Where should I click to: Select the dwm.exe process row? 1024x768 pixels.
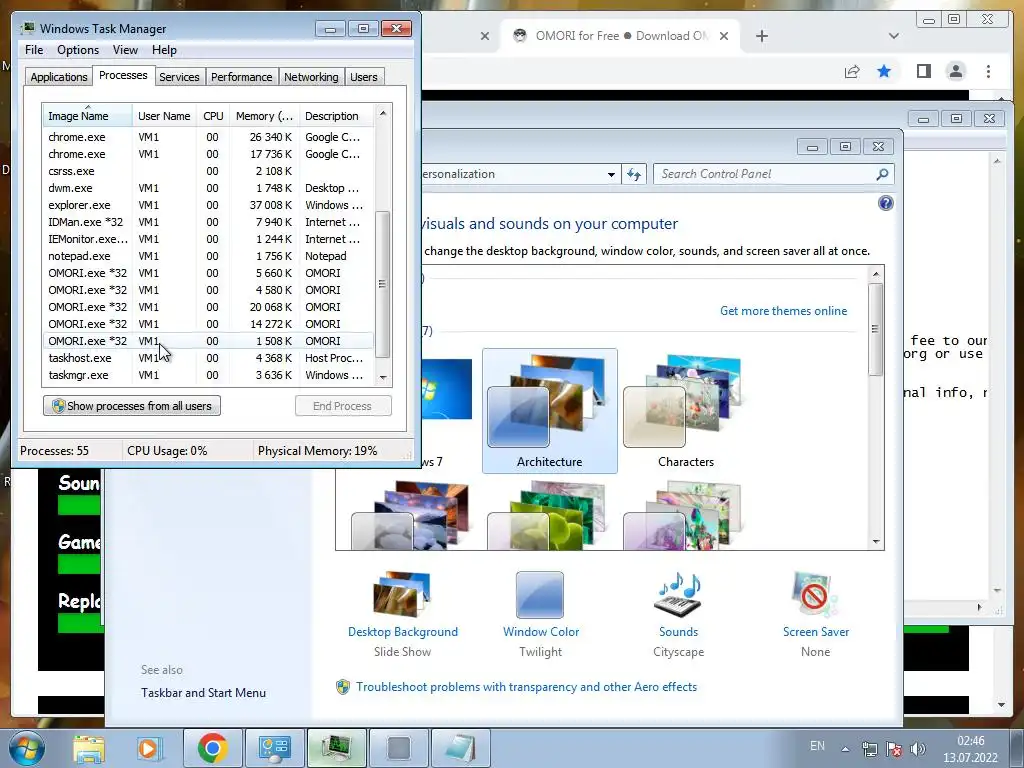coord(208,188)
